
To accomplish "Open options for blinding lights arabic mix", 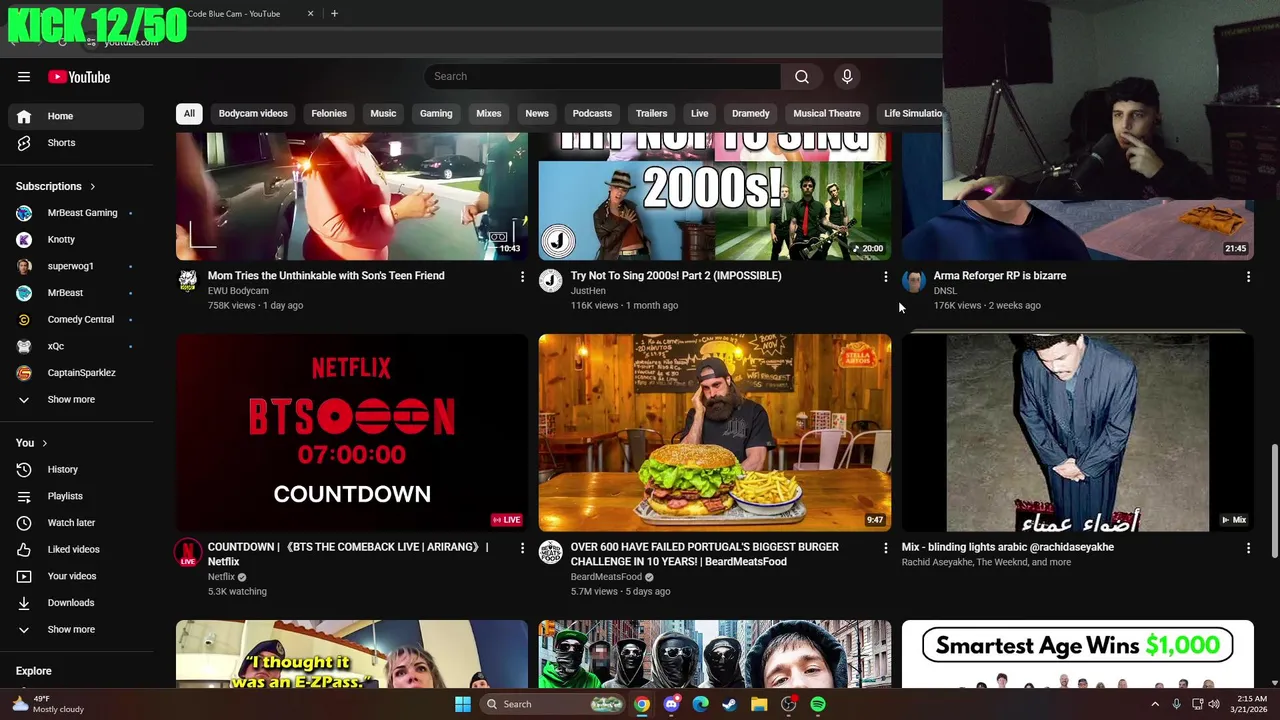I will point(1248,548).
